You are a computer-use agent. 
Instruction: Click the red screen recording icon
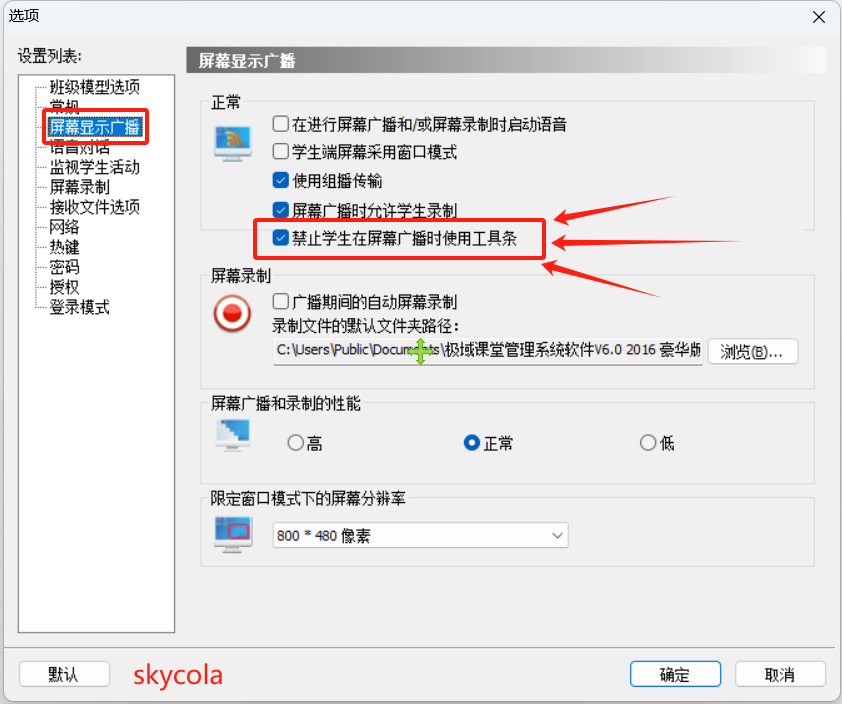232,313
